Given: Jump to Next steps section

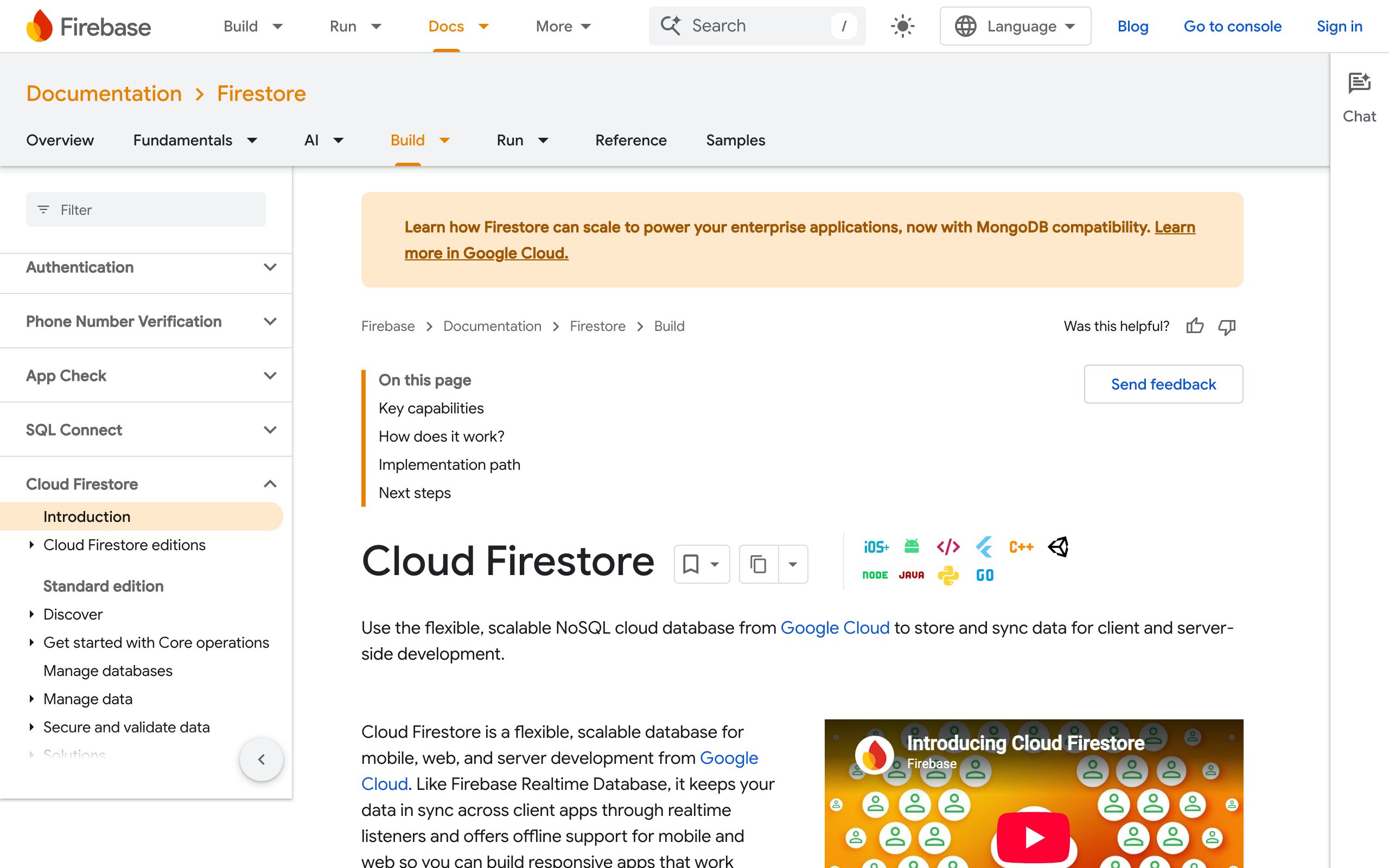Looking at the screenshot, I should (415, 493).
